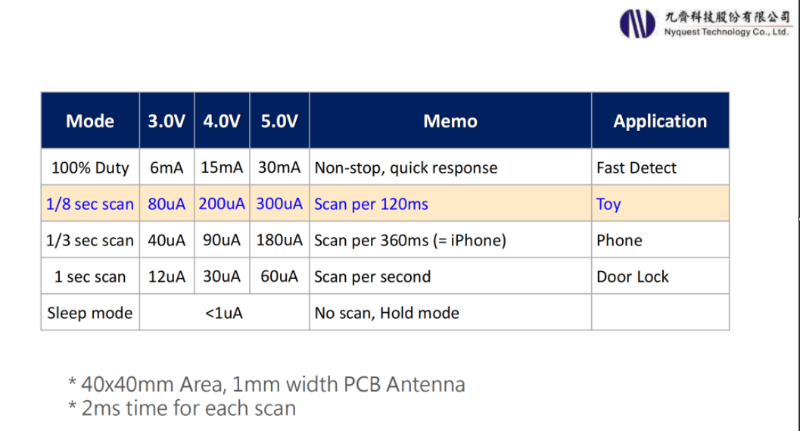Select the Fast Detect application cell
Screen dimensions: 800x431
[x=636, y=168]
